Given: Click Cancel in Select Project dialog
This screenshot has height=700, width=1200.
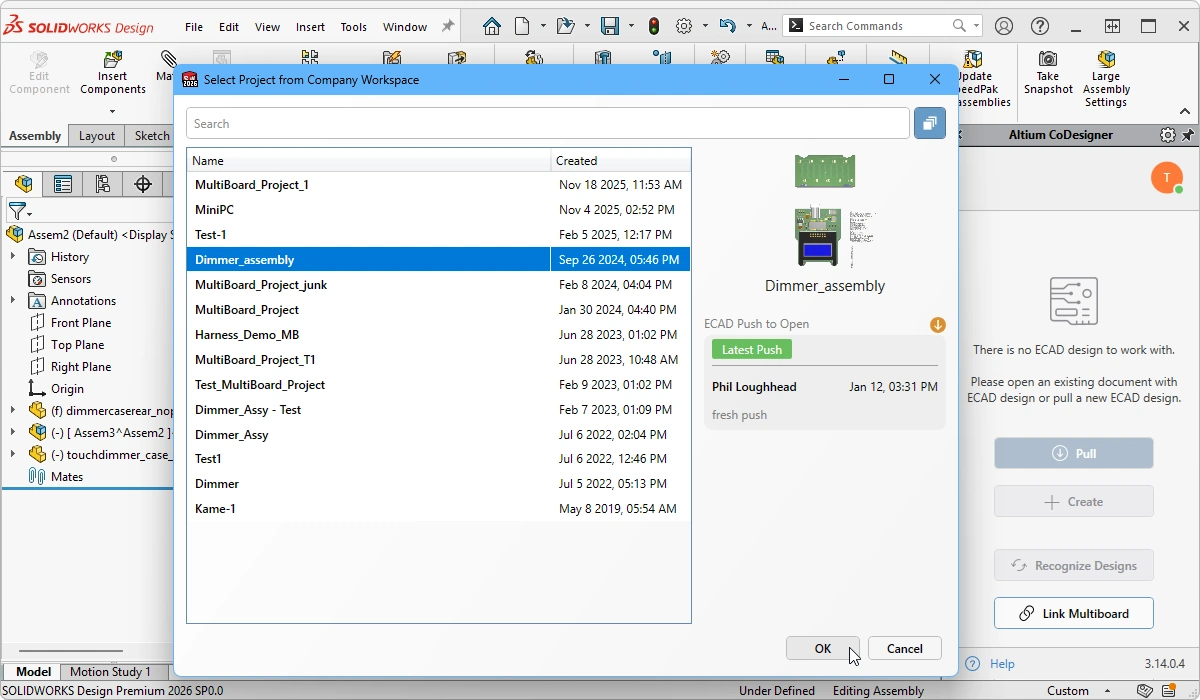Looking at the screenshot, I should 904,648.
